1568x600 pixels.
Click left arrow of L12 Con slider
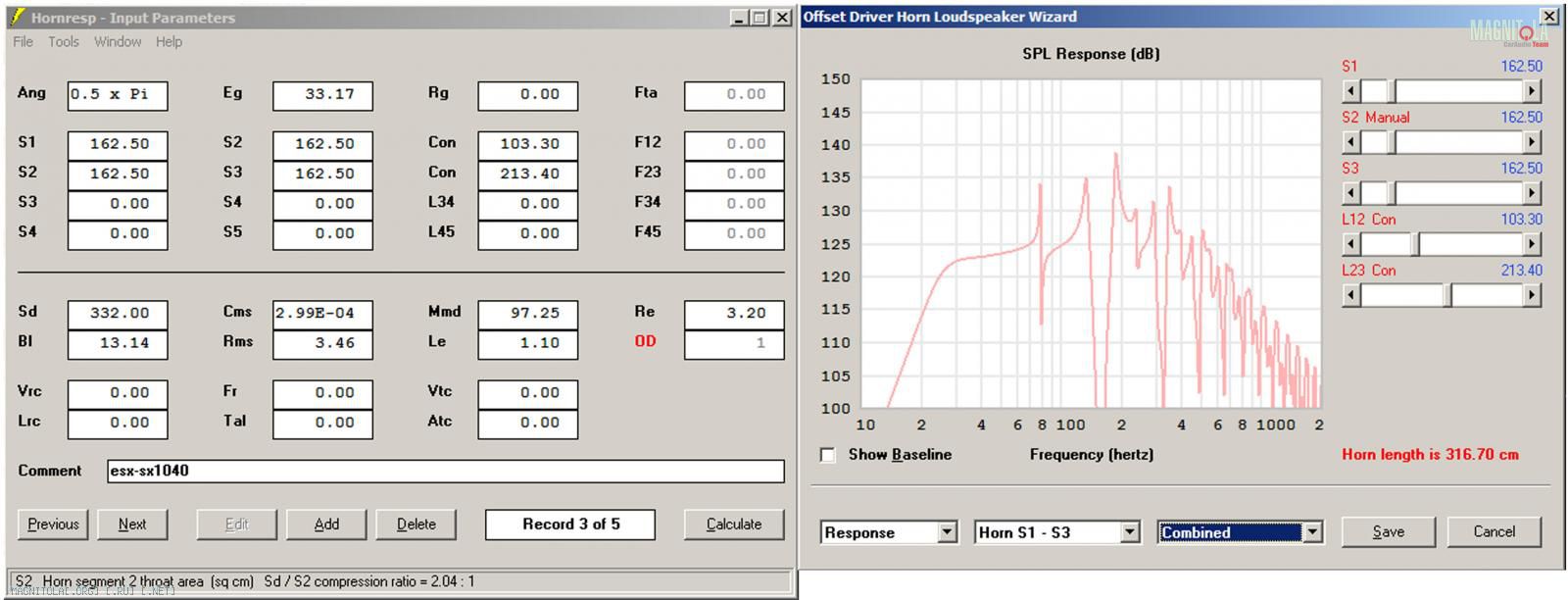click(x=1350, y=244)
